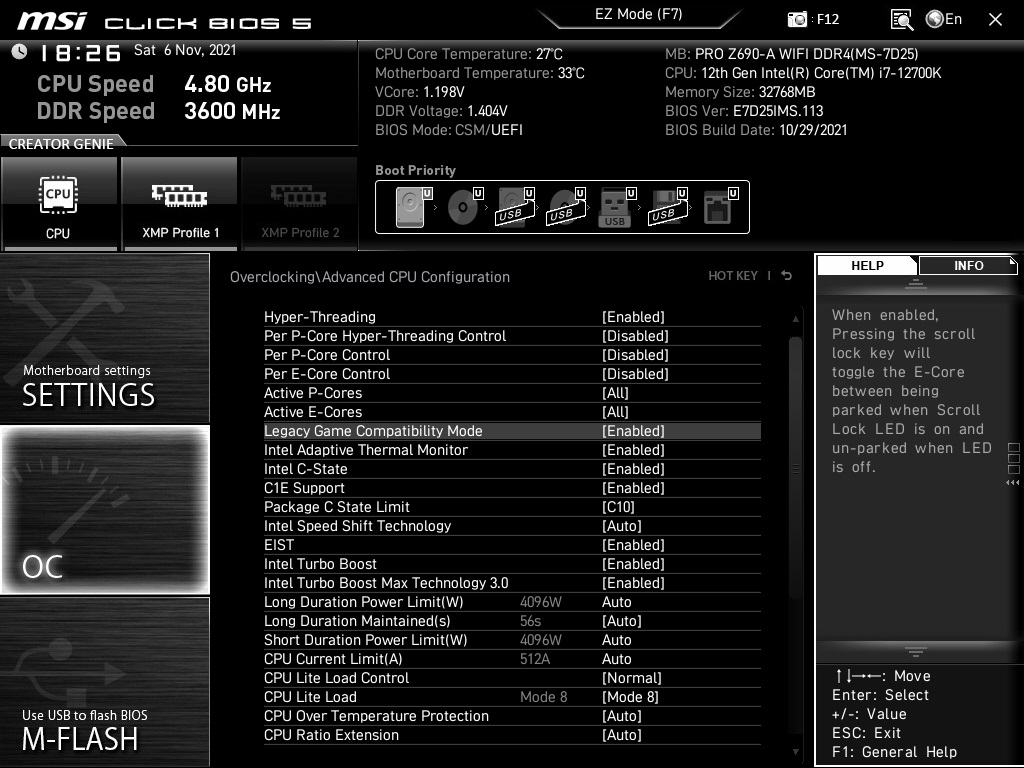The height and width of the screenshot is (768, 1024).
Task: Open the HOT KEY list
Action: tap(733, 276)
